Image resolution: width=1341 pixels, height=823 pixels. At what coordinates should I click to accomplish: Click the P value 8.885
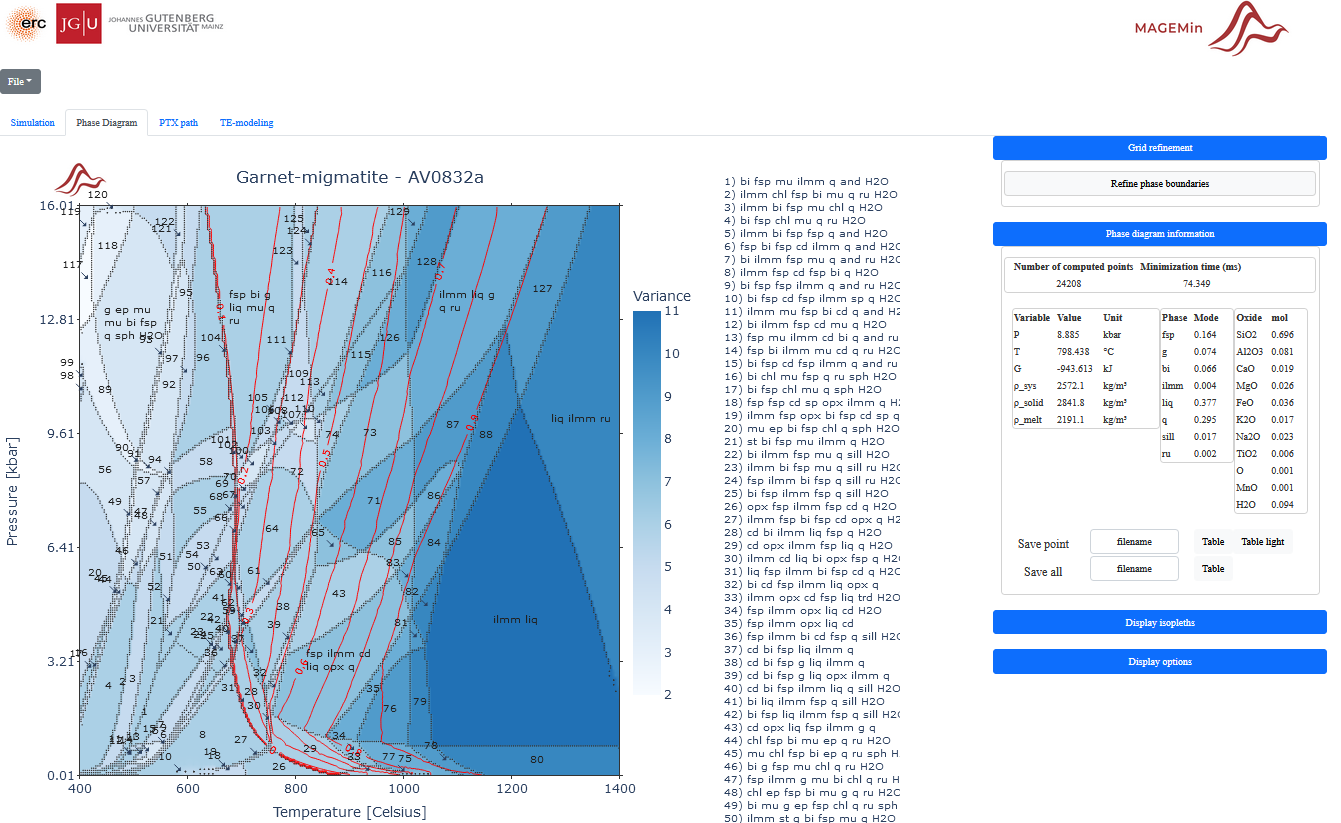(x=1071, y=336)
